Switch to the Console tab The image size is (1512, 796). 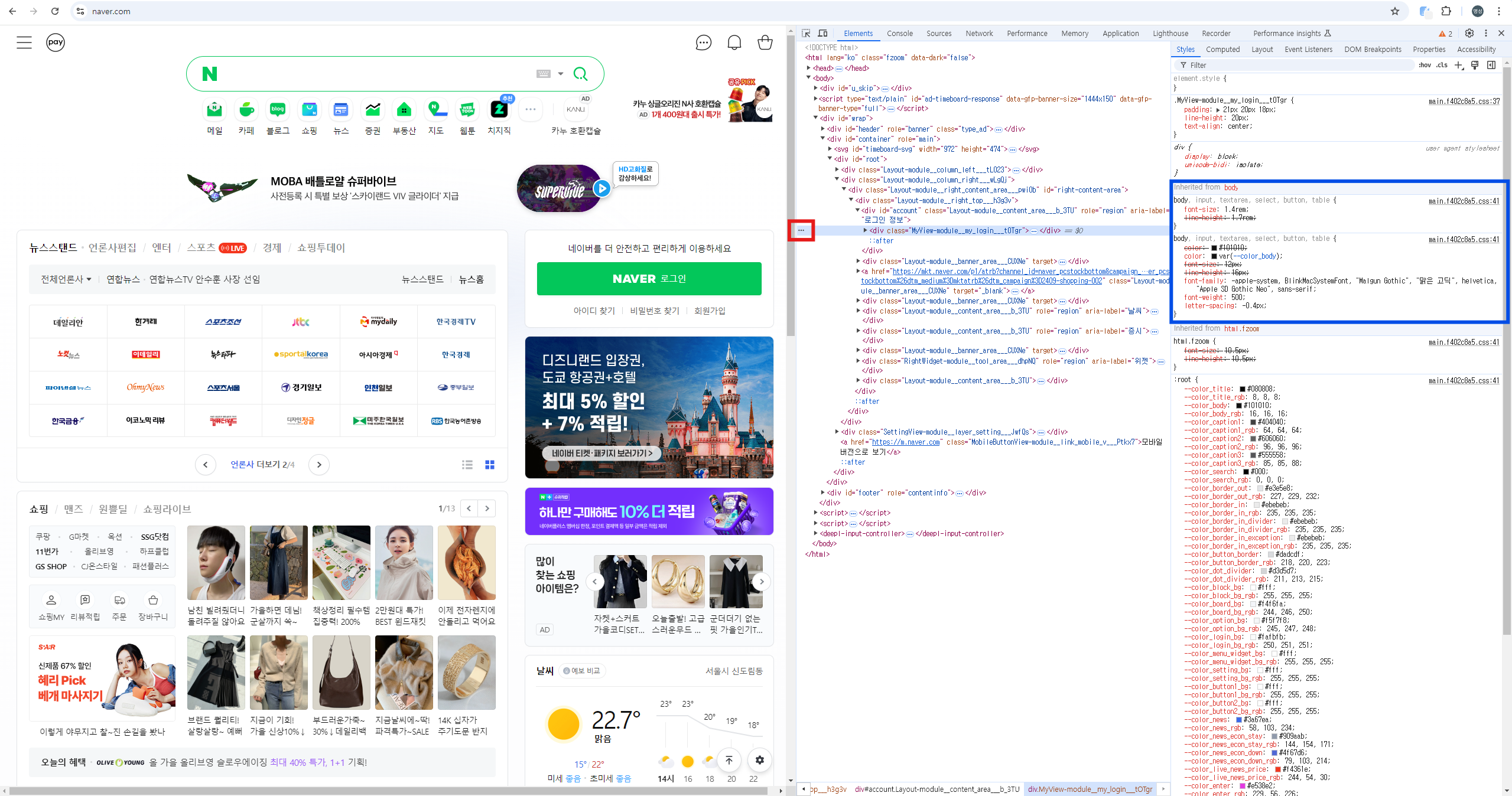[x=899, y=33]
